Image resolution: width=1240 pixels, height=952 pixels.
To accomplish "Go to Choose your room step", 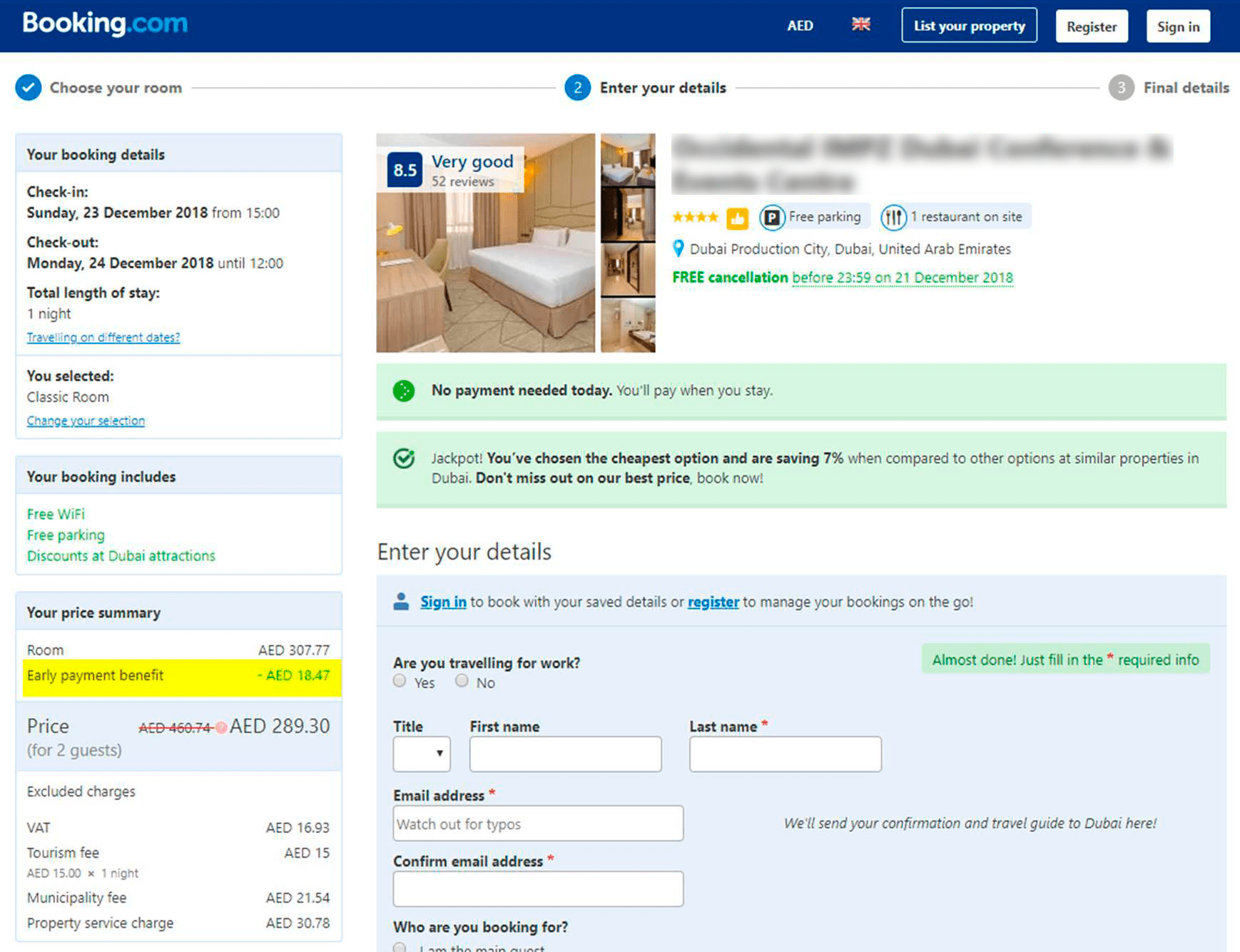I will coord(116,88).
